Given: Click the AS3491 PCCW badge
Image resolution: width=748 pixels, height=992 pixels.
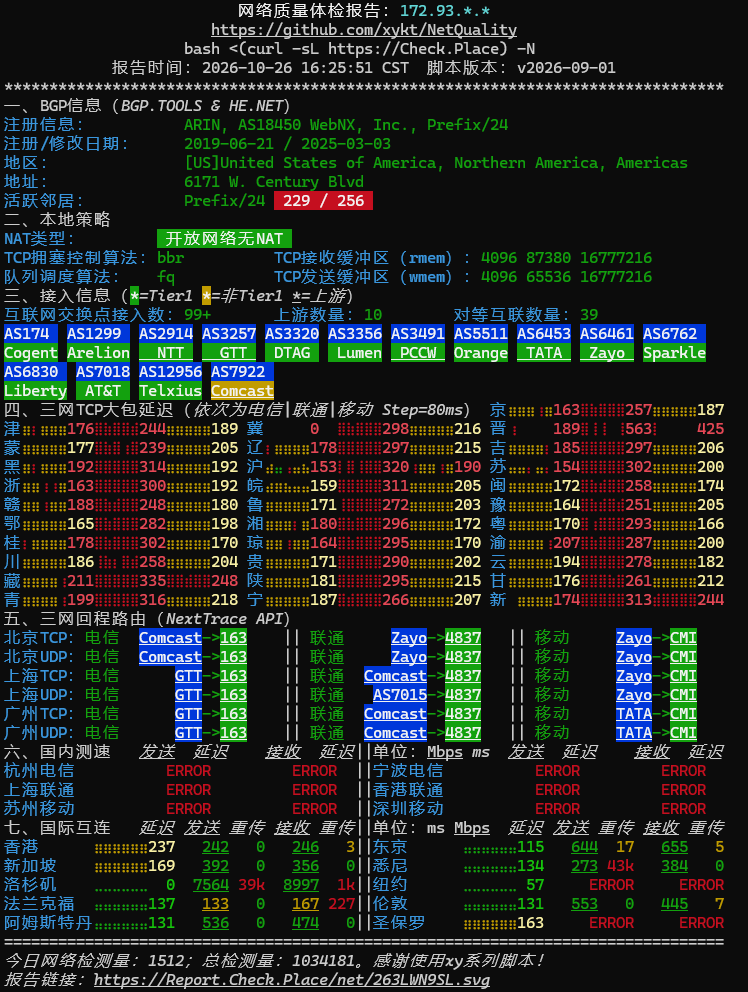Looking at the screenshot, I should (418, 343).
